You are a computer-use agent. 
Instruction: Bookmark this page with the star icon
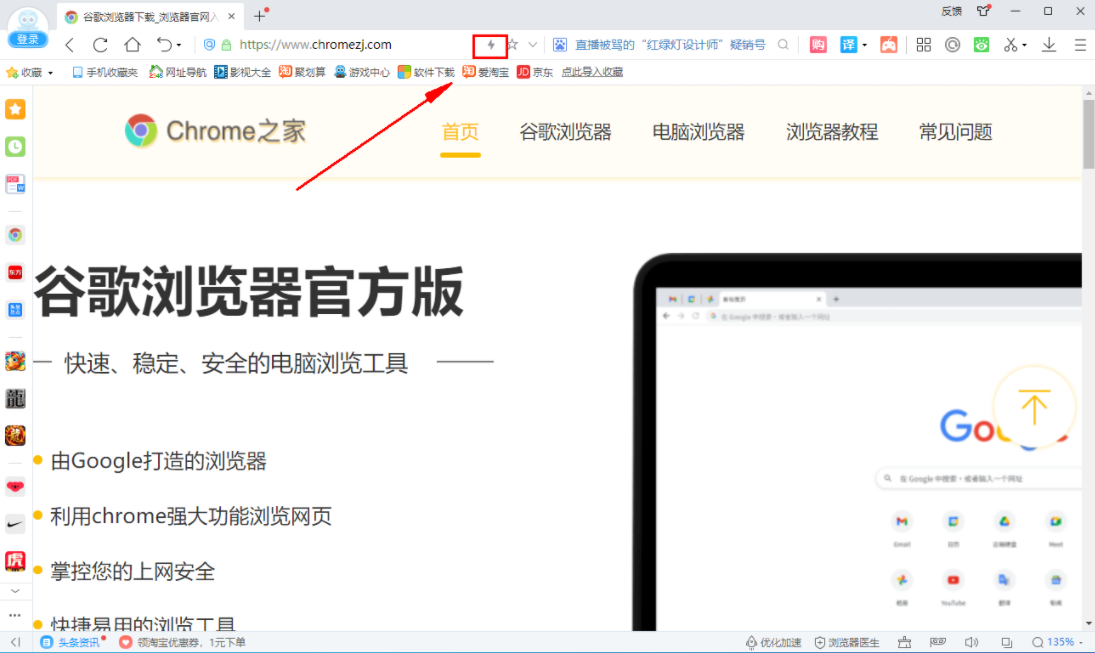click(x=511, y=45)
